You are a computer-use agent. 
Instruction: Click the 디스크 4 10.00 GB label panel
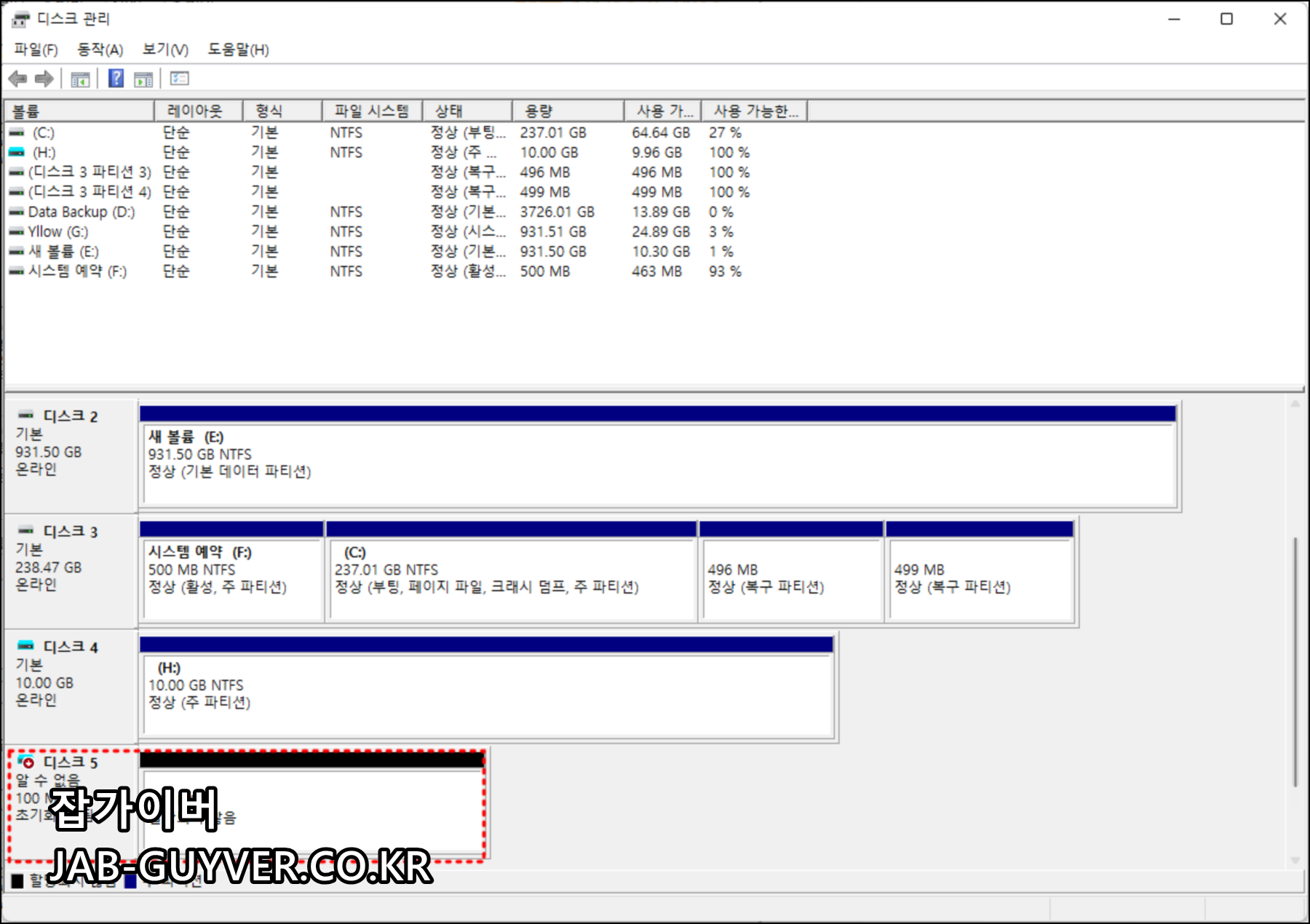click(71, 686)
